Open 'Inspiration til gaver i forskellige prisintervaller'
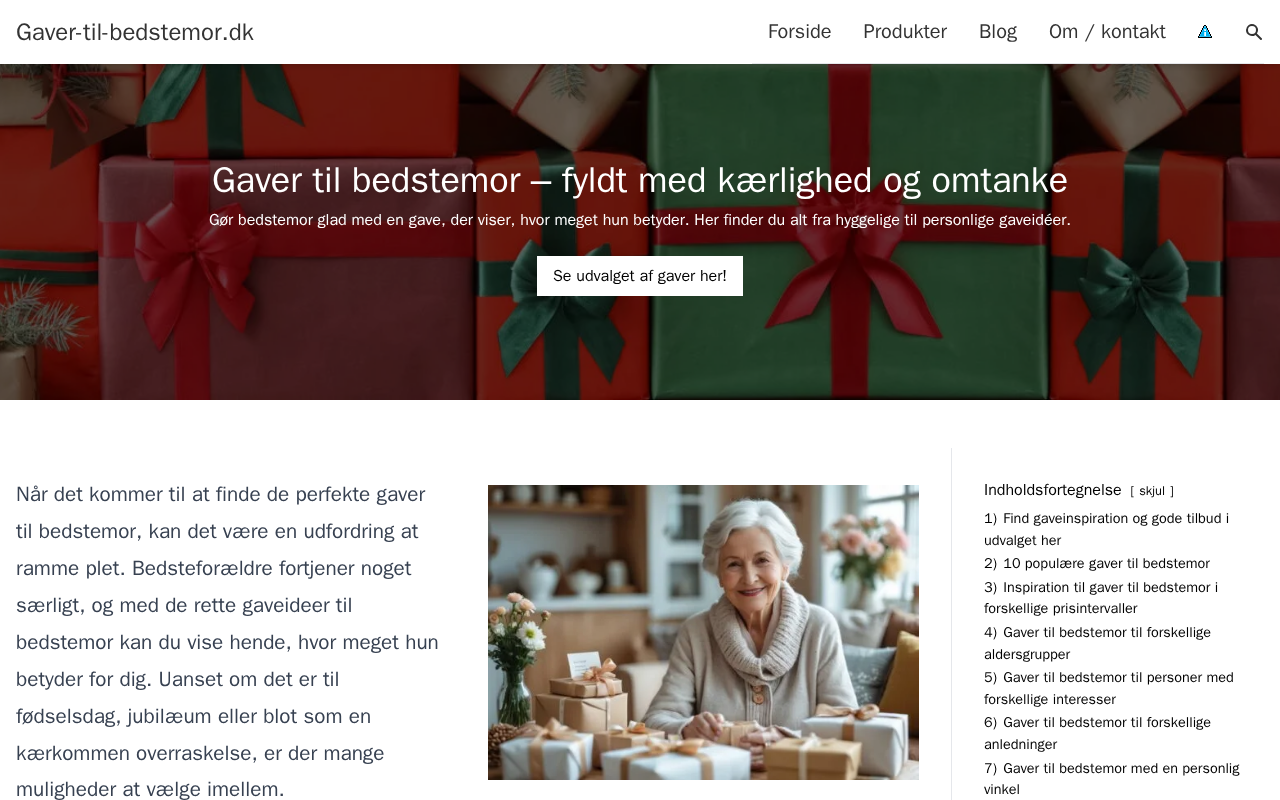This screenshot has width=1280, height=800. pos(1101,598)
